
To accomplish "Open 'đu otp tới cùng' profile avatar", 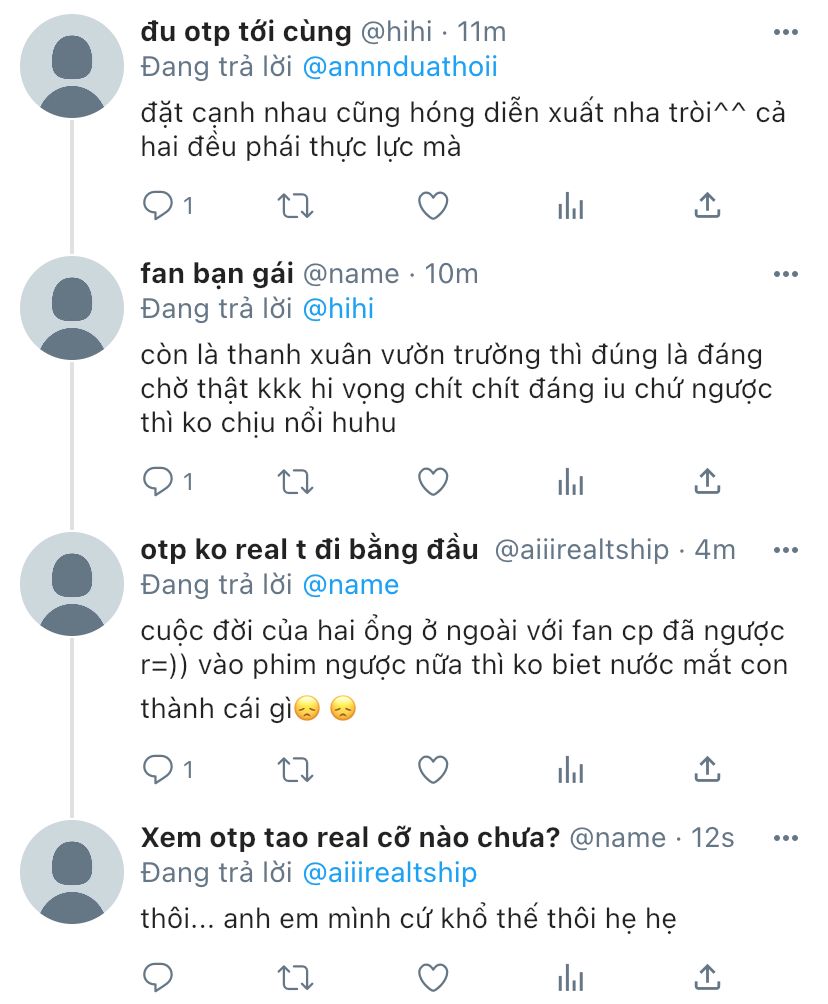I will pyautogui.click(x=72, y=66).
